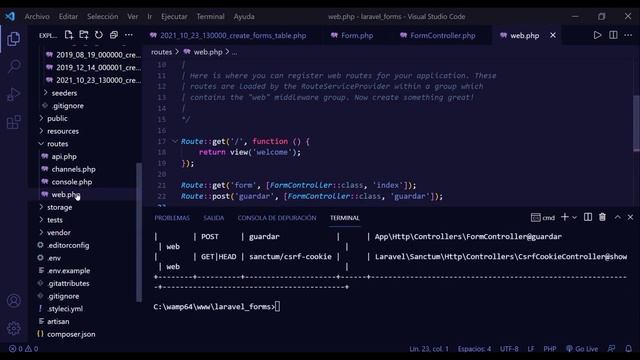
Task: Switch to the create_forms_table migration tab
Action: tap(228, 36)
